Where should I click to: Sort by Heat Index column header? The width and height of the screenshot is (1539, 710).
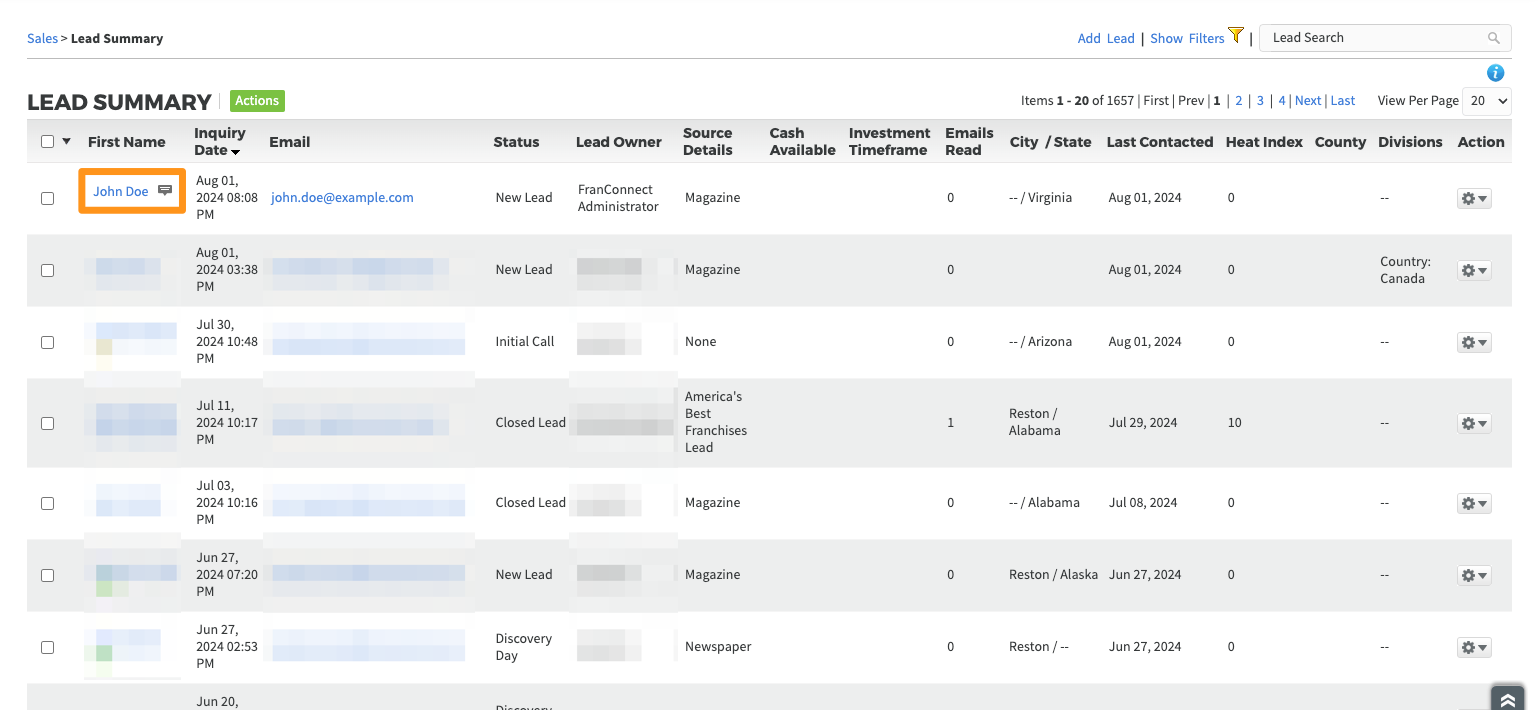click(1264, 142)
